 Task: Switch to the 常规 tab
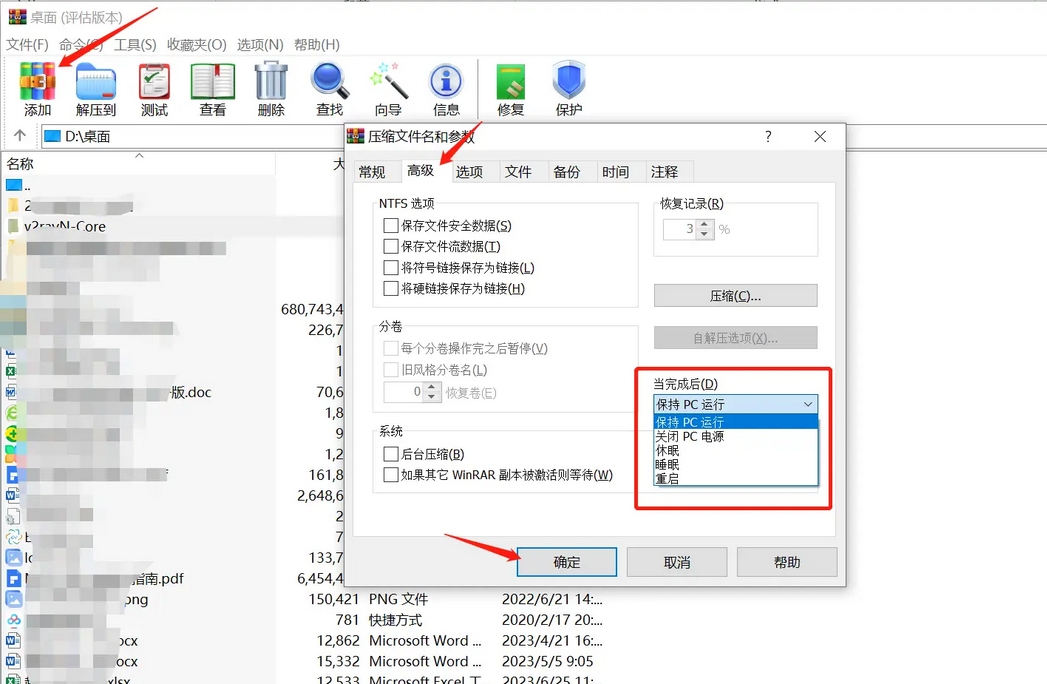(372, 172)
